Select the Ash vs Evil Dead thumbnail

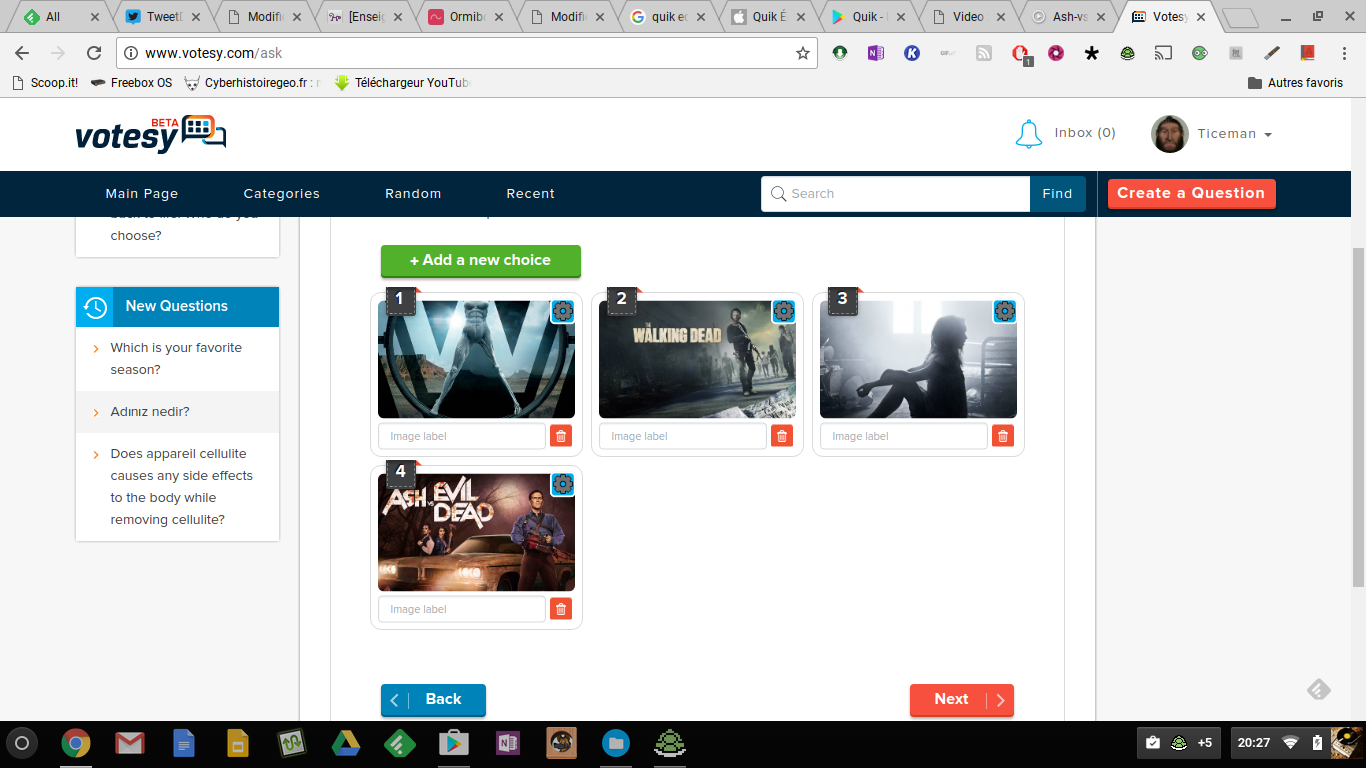coord(476,532)
